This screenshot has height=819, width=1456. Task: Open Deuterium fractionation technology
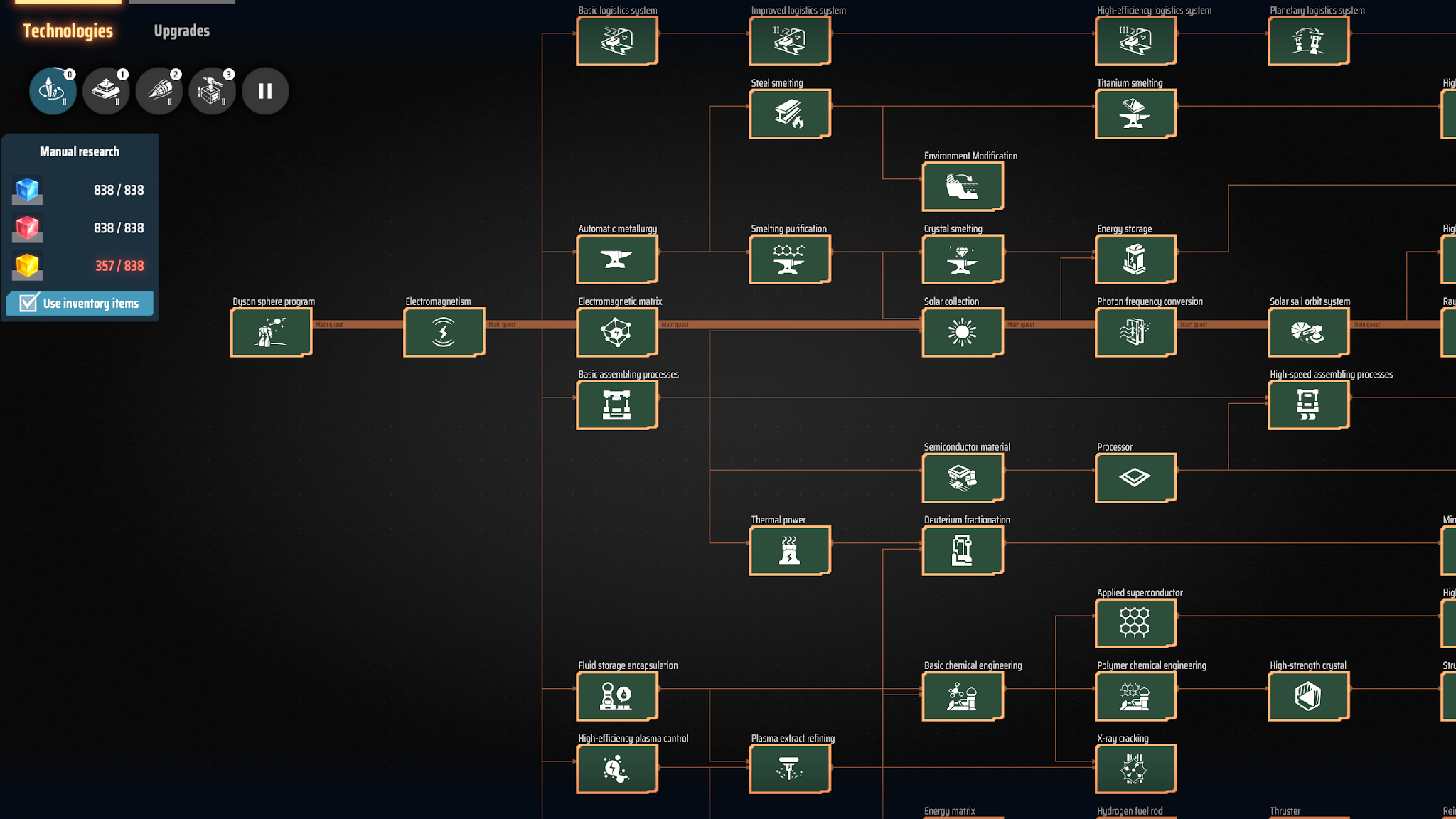(x=963, y=550)
